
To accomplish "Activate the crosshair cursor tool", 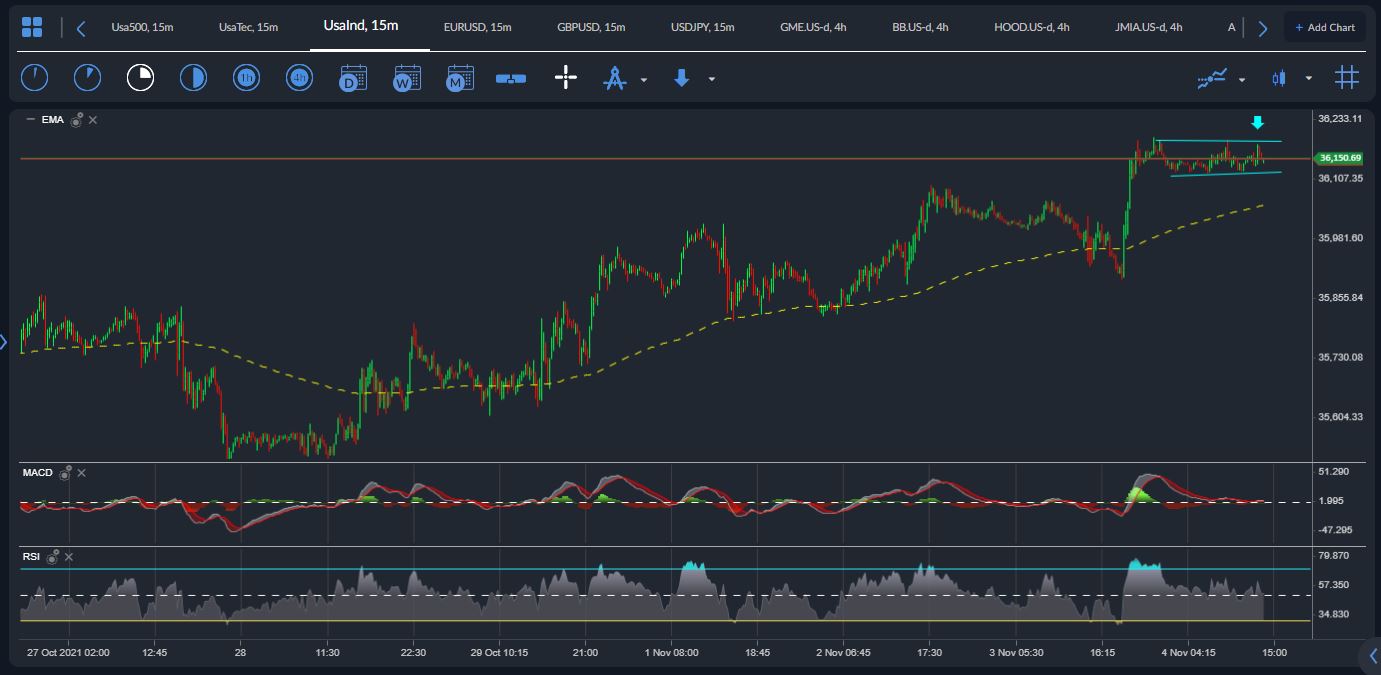I will click(566, 78).
